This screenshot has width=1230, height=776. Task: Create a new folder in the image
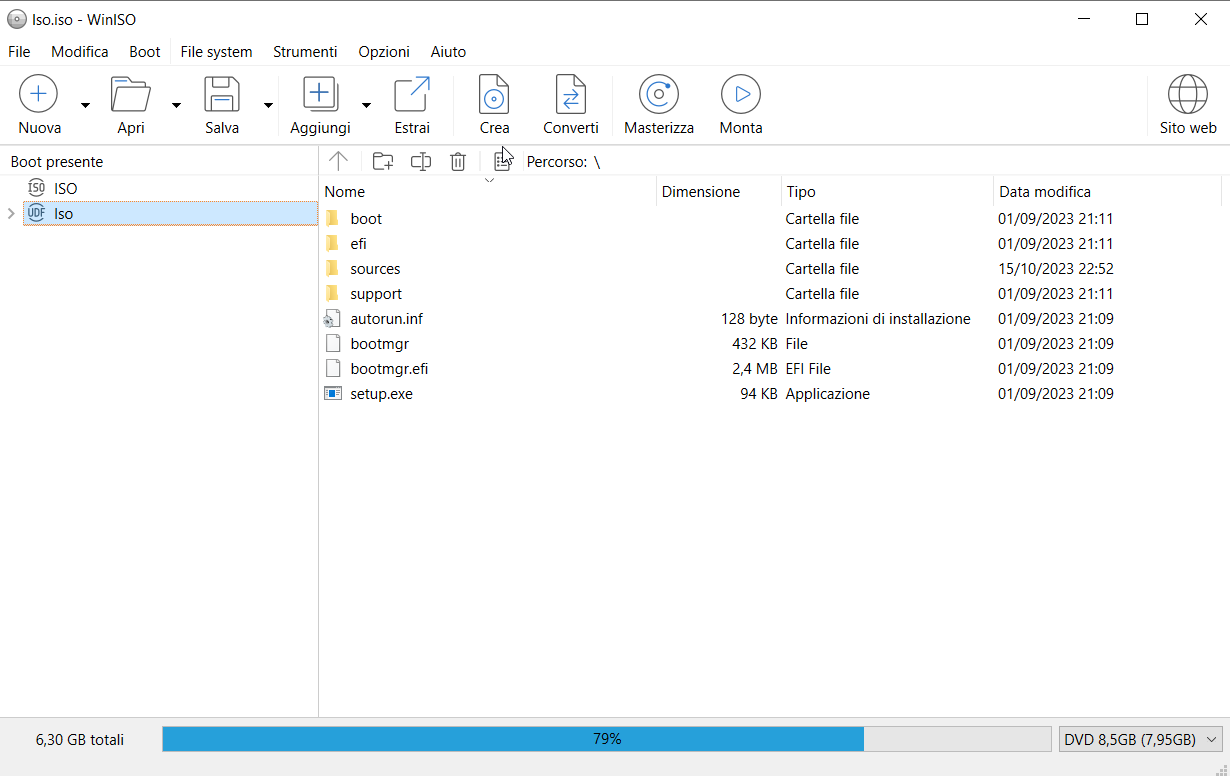click(x=382, y=161)
